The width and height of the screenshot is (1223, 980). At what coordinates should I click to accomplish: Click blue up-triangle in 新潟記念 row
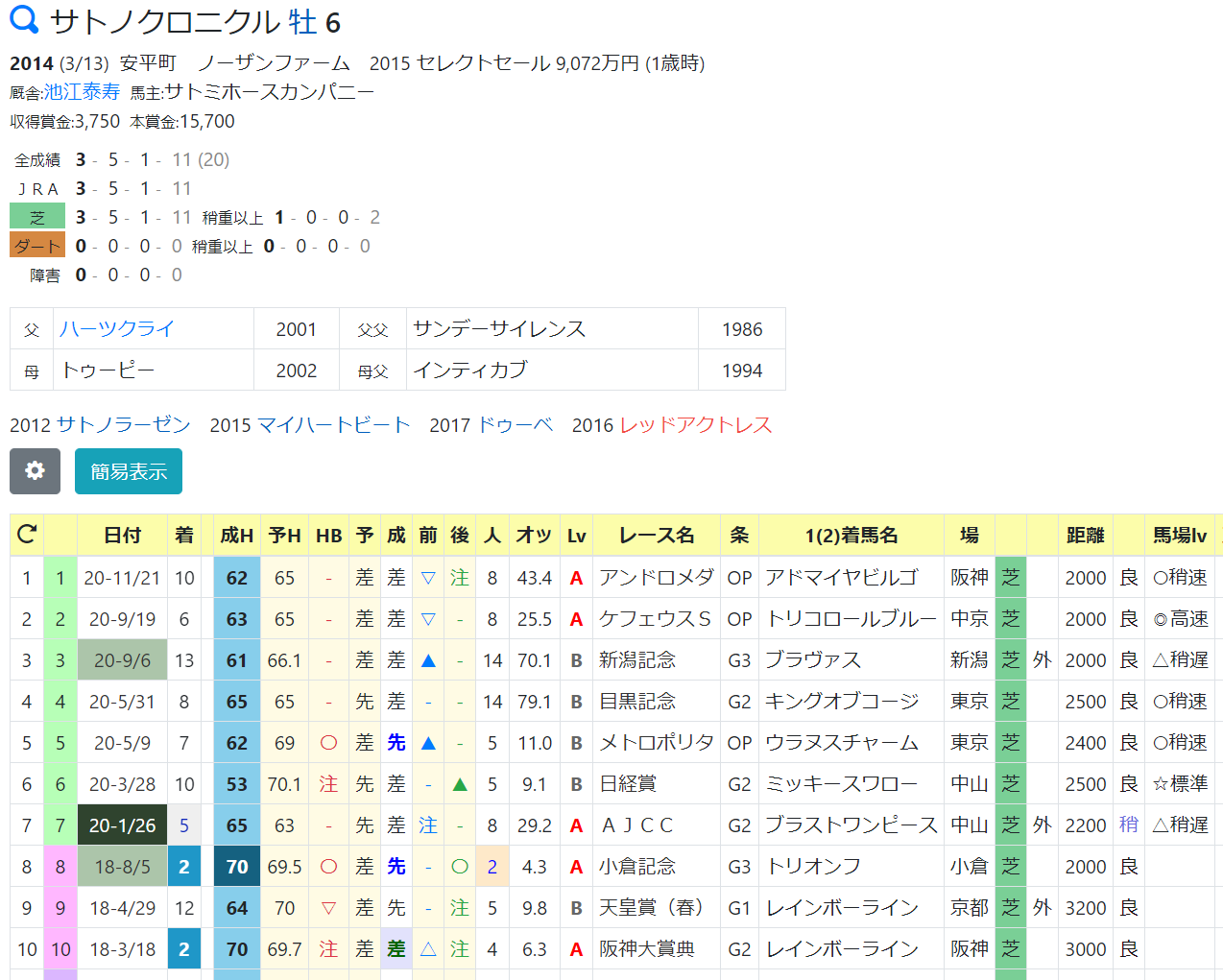428,660
